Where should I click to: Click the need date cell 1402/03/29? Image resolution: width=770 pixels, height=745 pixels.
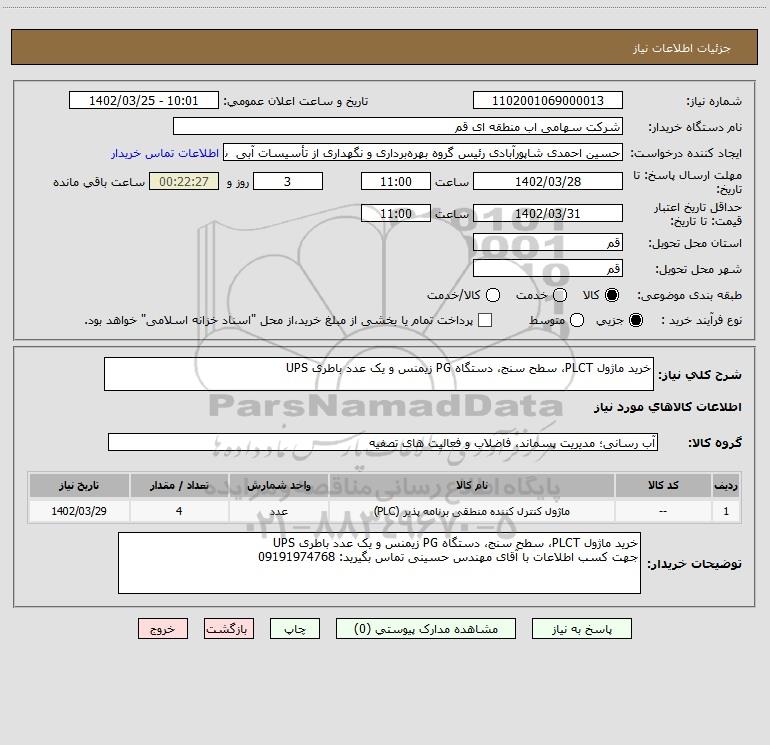point(79,511)
